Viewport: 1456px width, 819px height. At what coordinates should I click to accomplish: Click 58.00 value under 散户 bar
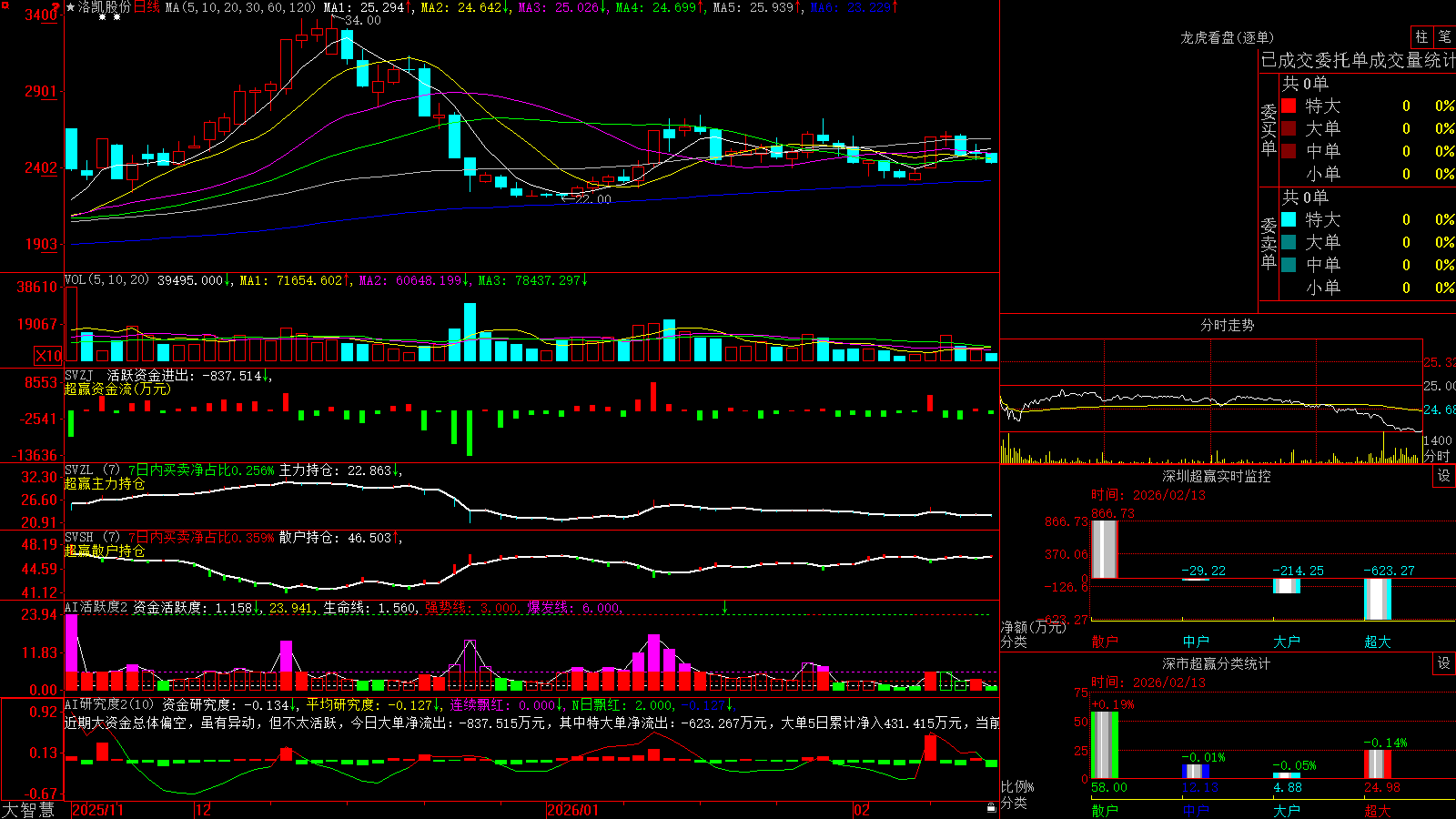pos(1109,787)
